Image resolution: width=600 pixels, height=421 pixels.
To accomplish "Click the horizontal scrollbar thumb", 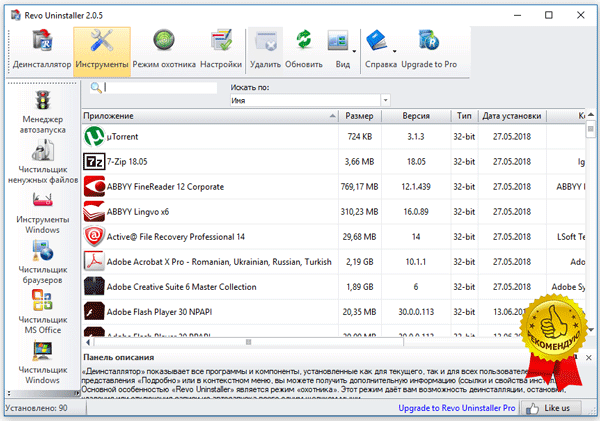I will [248, 342].
